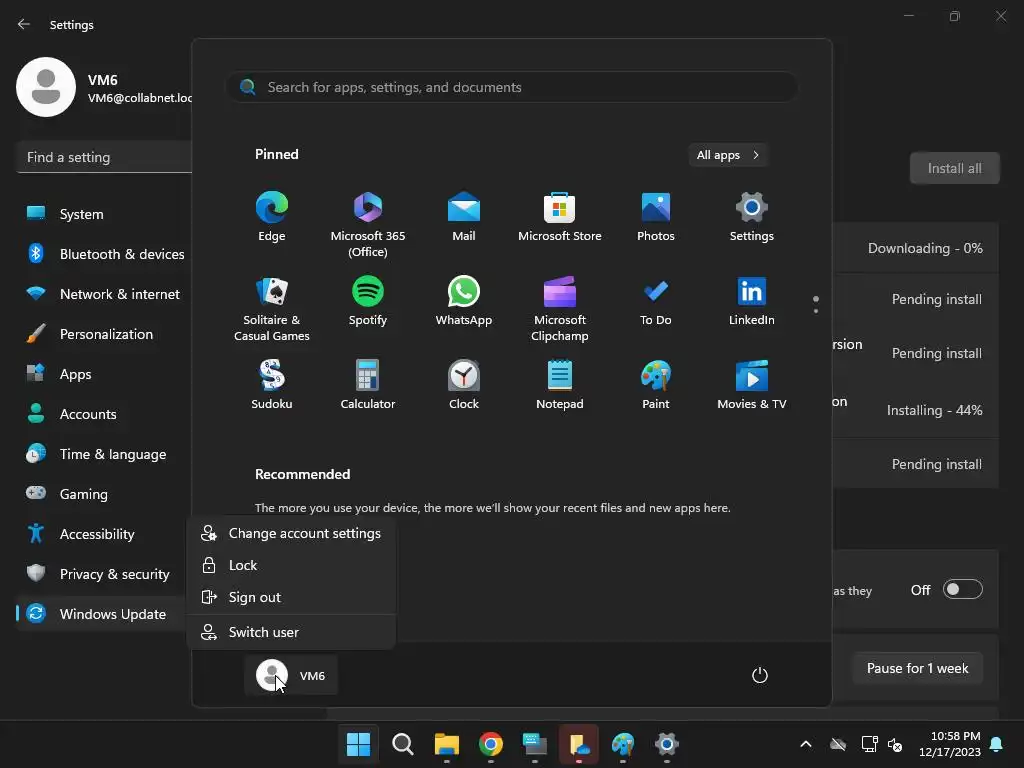The image size is (1024, 768).
Task: Select Sign out from user menu
Action: pyautogui.click(x=291, y=598)
